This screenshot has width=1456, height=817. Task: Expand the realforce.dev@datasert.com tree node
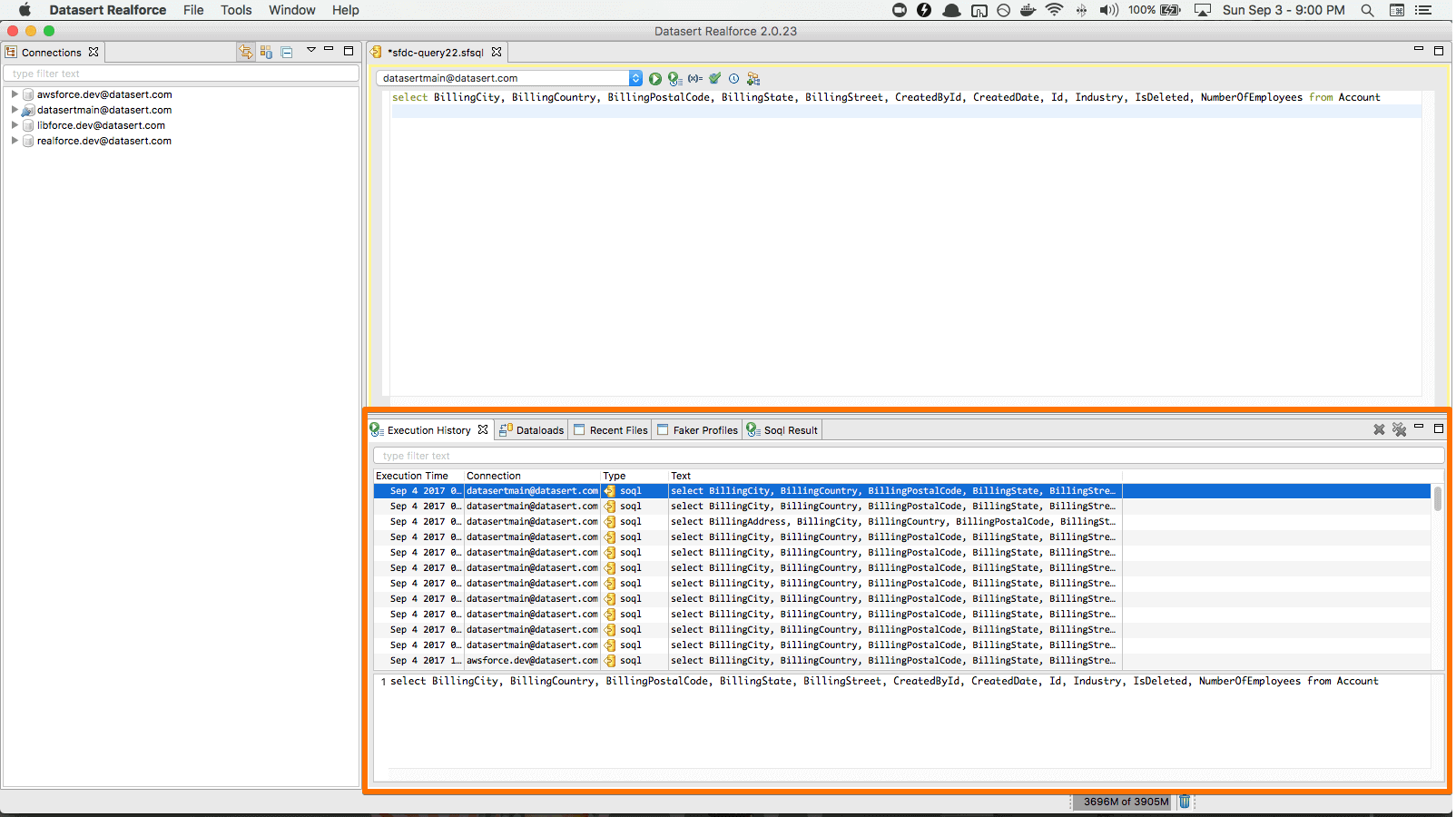(x=15, y=141)
